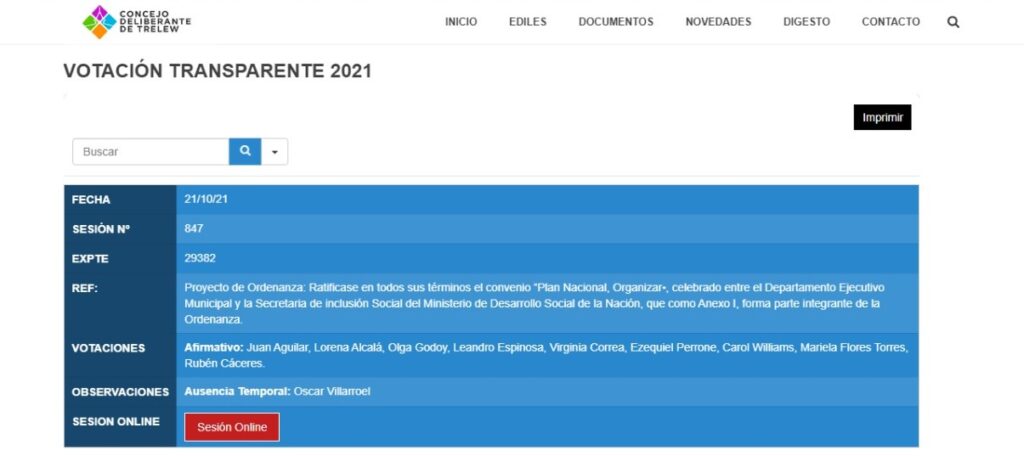Image resolution: width=1024 pixels, height=456 pixels.
Task: Click the blue search button beside Buscar
Action: pyautogui.click(x=245, y=152)
